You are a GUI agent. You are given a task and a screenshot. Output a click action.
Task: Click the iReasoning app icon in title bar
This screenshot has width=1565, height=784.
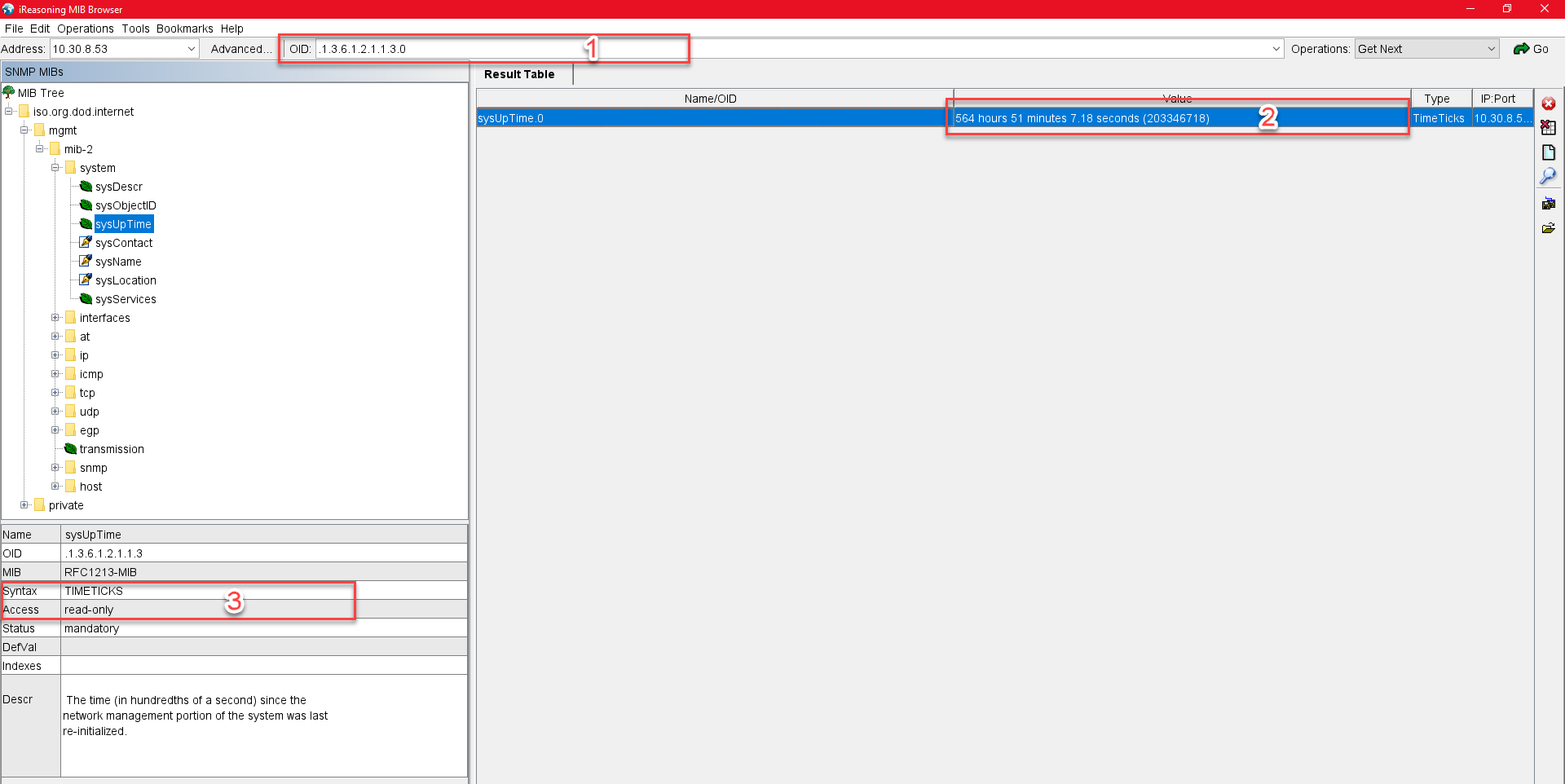click(x=8, y=9)
